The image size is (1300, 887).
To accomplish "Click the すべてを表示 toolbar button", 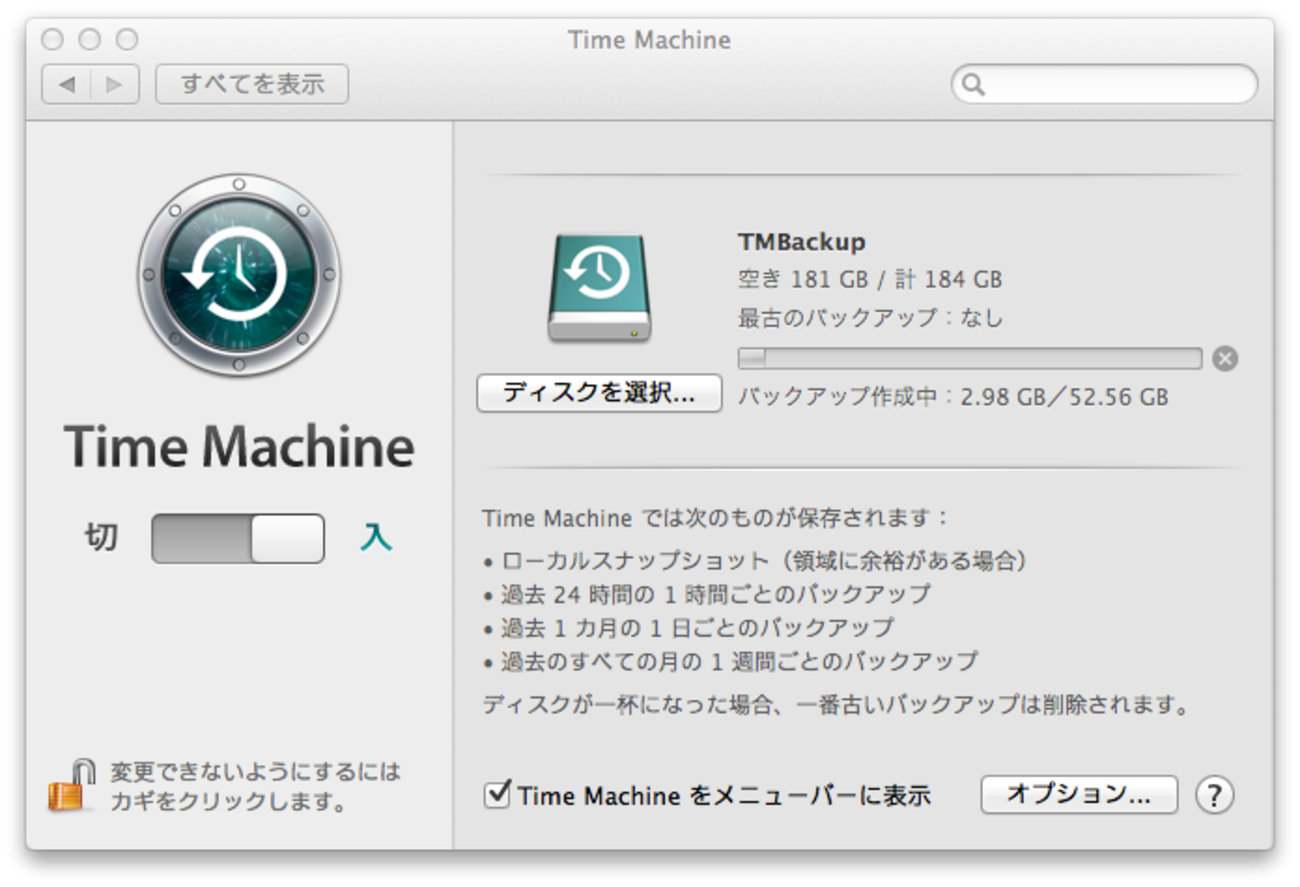I will 252,85.
